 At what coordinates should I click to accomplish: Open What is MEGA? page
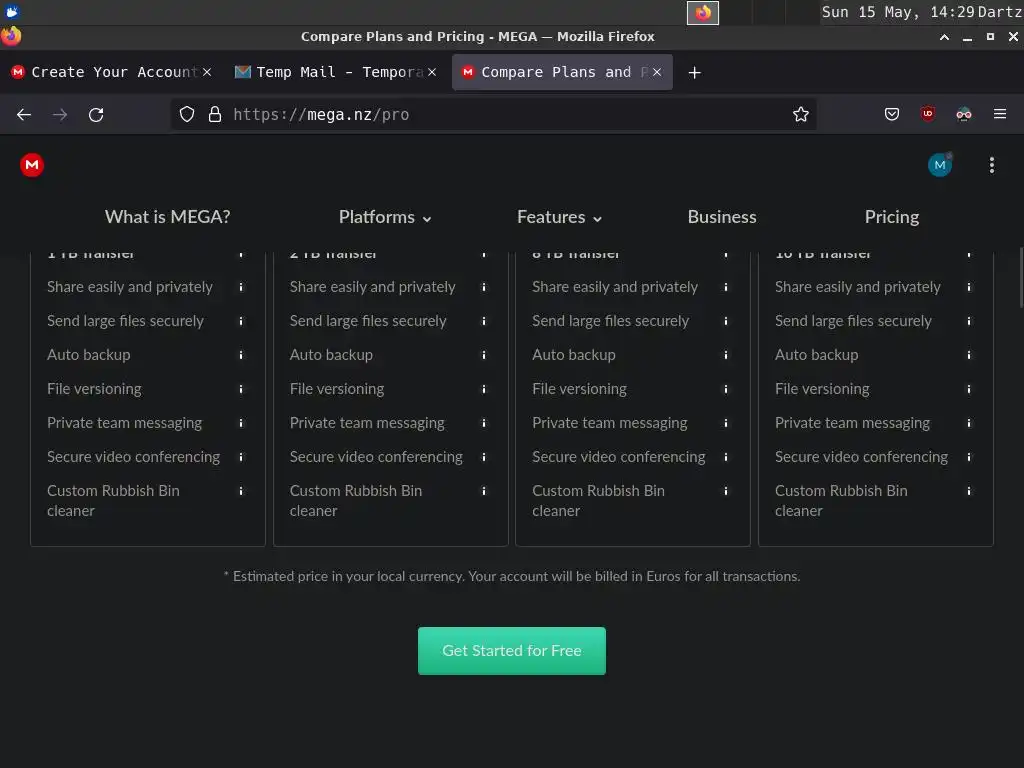pos(168,217)
